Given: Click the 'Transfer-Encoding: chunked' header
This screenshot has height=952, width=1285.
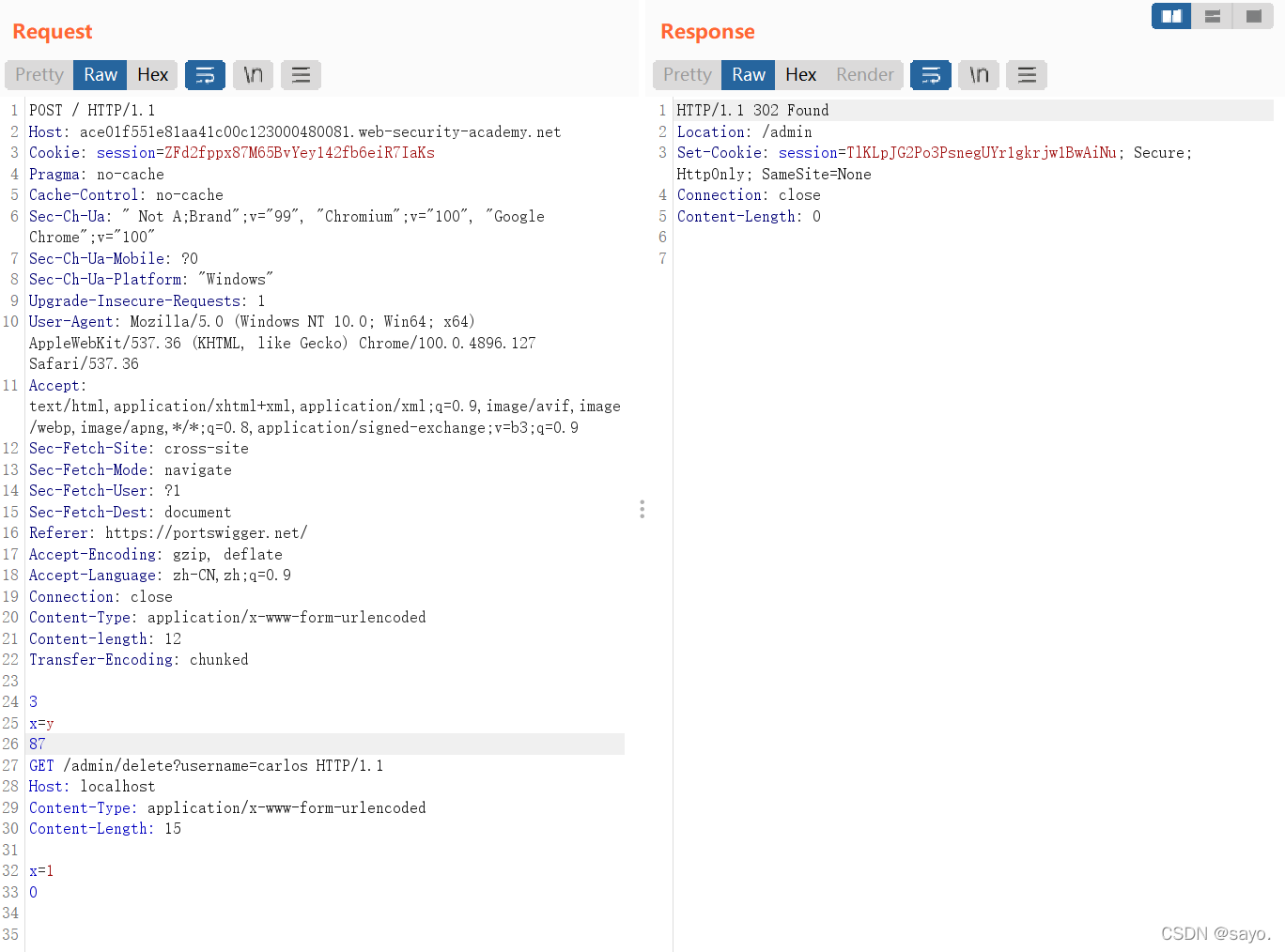Looking at the screenshot, I should 139,660.
